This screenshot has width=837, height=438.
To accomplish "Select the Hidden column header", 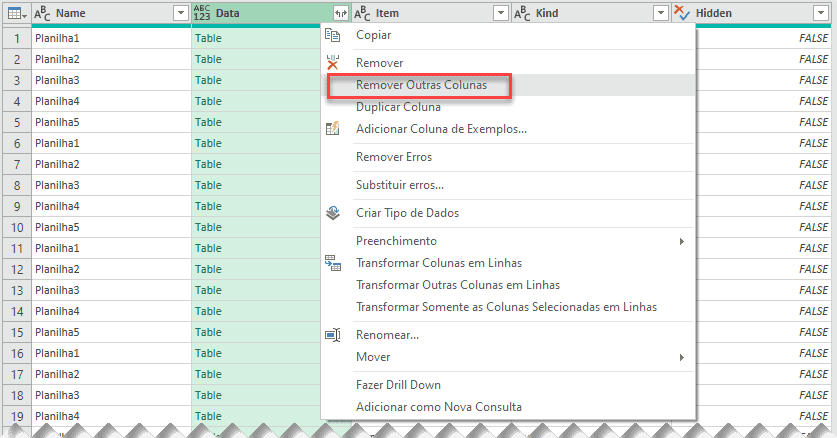I will click(x=752, y=13).
